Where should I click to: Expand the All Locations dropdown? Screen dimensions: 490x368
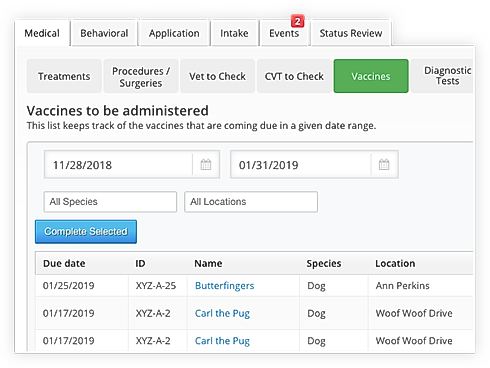tap(251, 202)
